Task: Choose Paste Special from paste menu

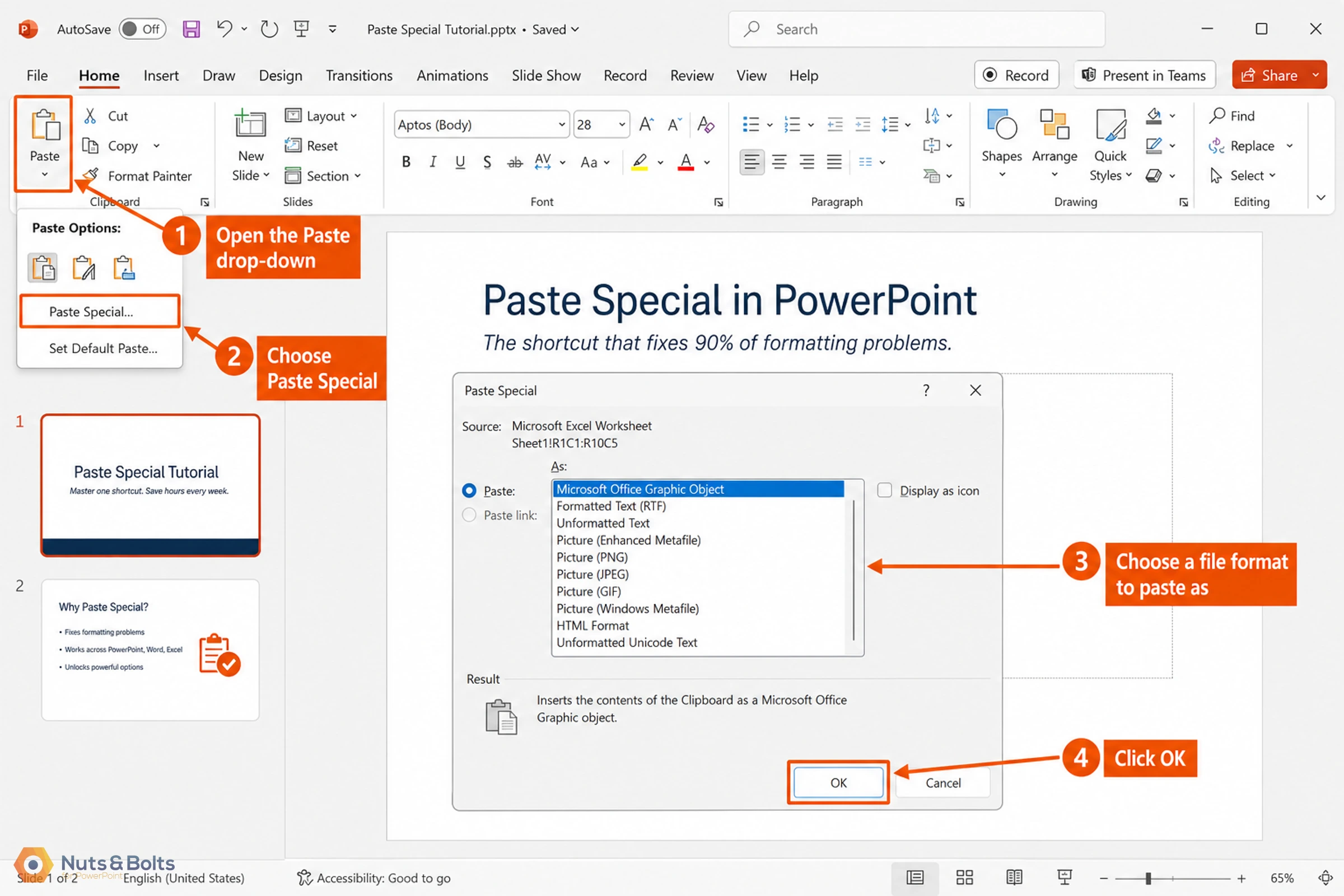Action: [100, 311]
